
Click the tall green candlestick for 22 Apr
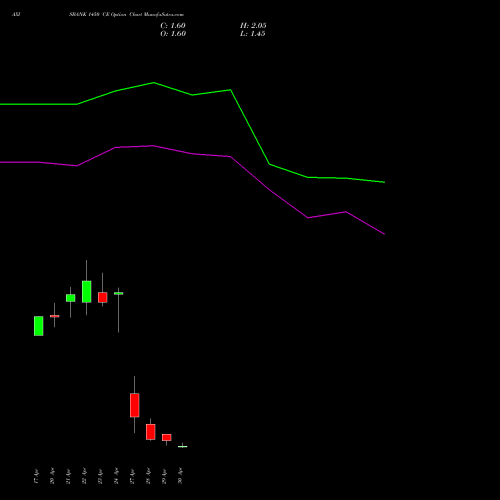pyautogui.click(x=87, y=292)
